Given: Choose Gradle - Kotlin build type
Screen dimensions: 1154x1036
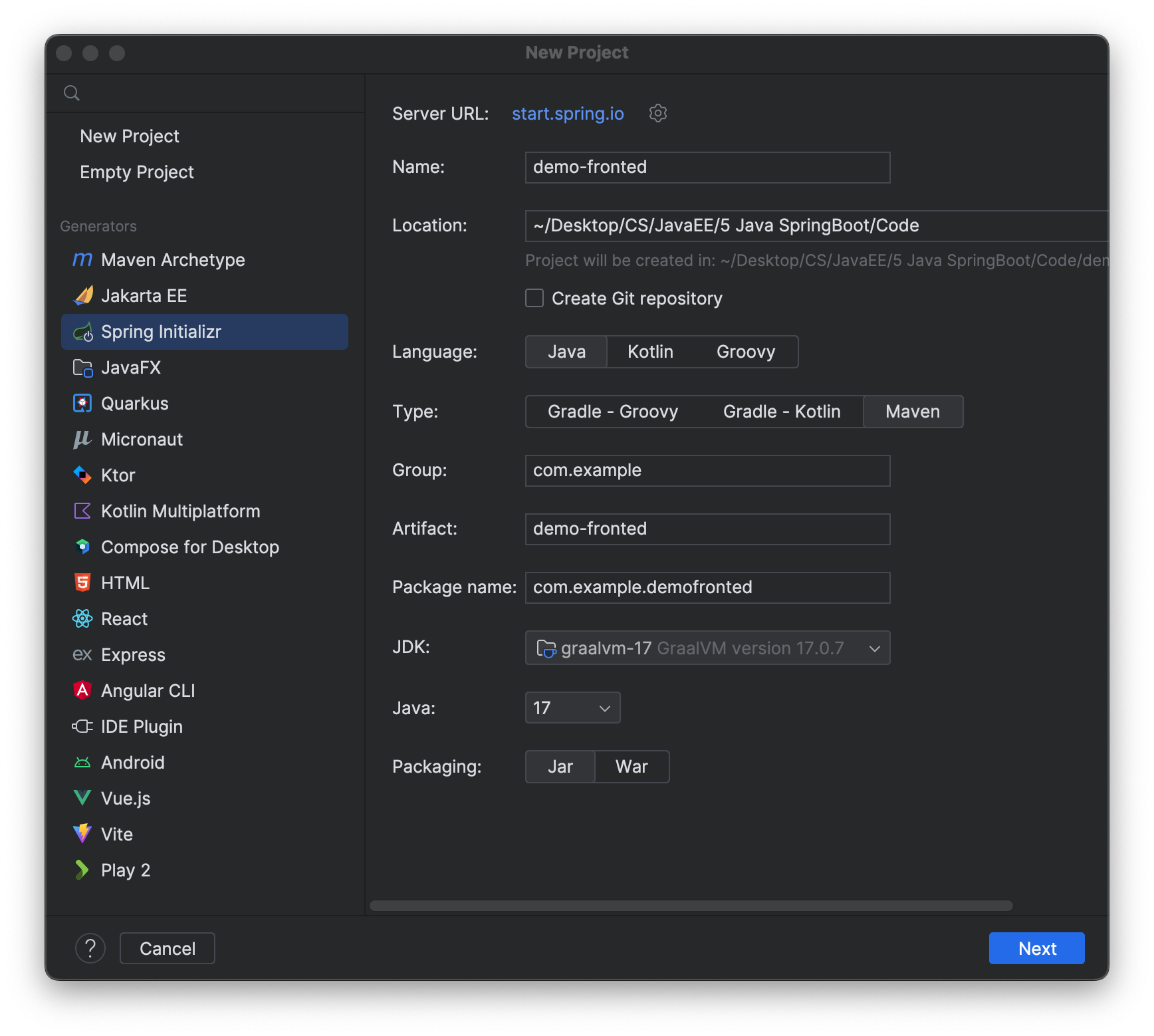Looking at the screenshot, I should [781, 411].
